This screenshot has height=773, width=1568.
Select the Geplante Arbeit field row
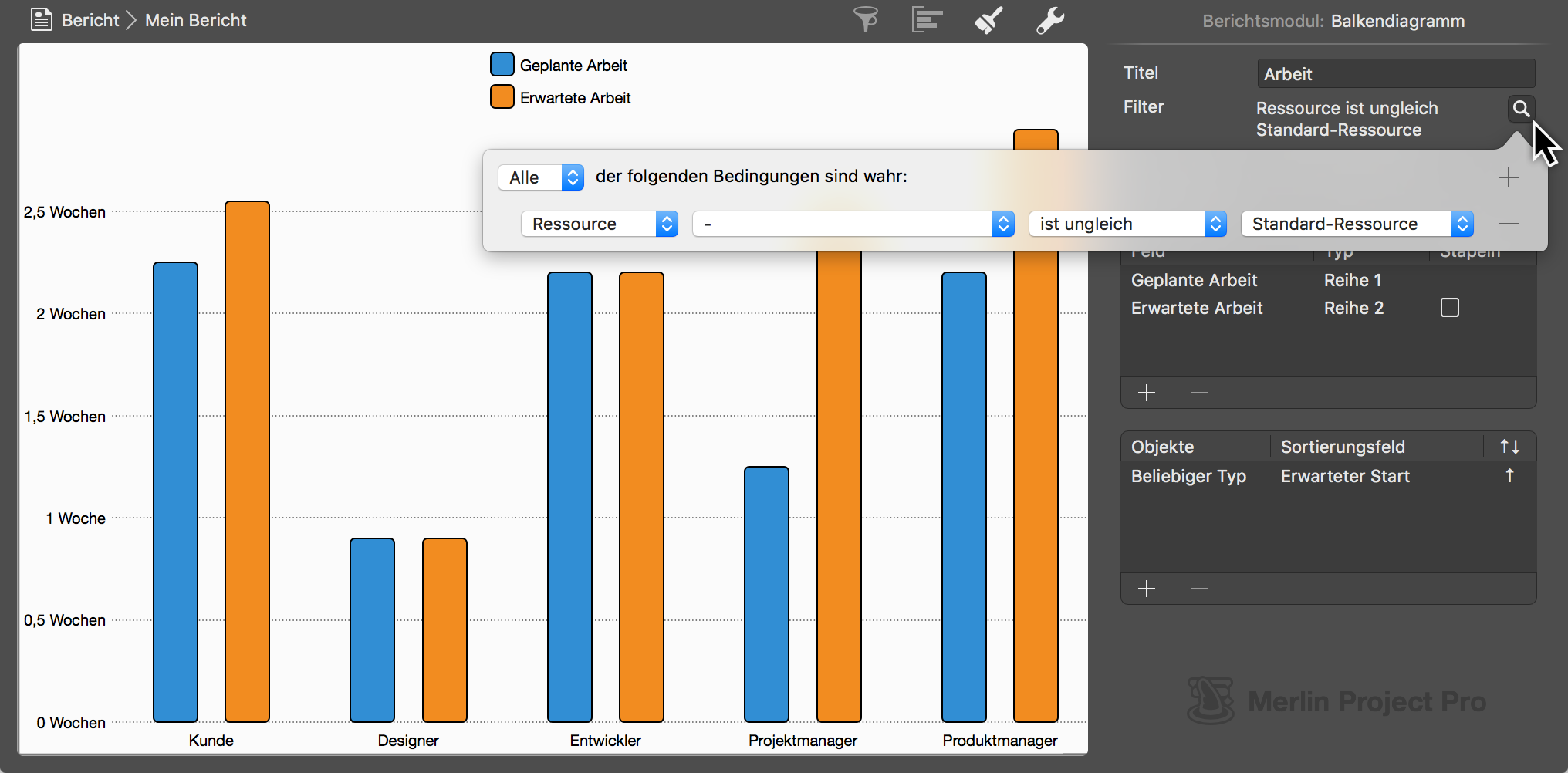[x=1194, y=280]
